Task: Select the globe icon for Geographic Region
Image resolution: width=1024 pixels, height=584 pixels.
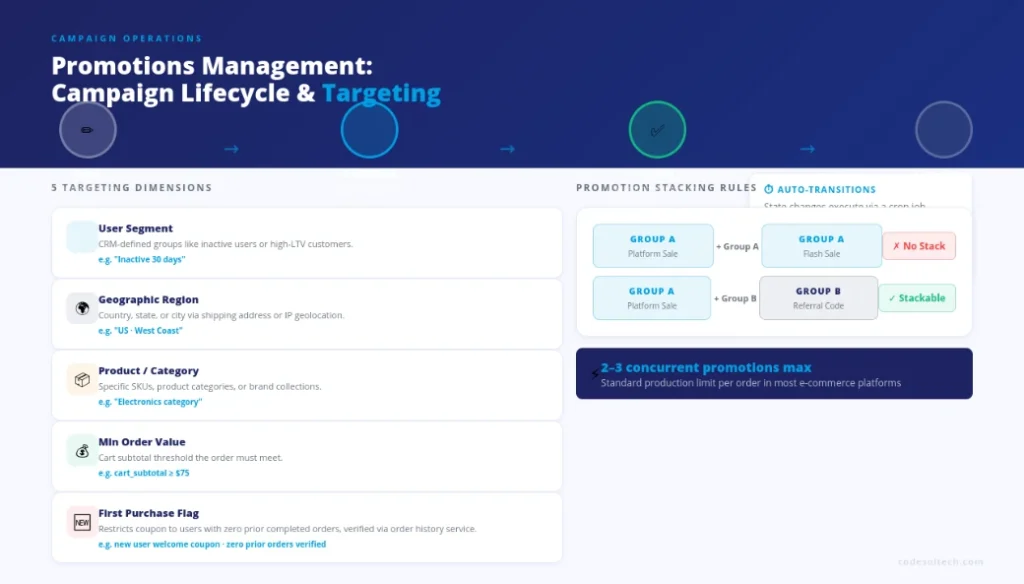Action: pyautogui.click(x=80, y=308)
